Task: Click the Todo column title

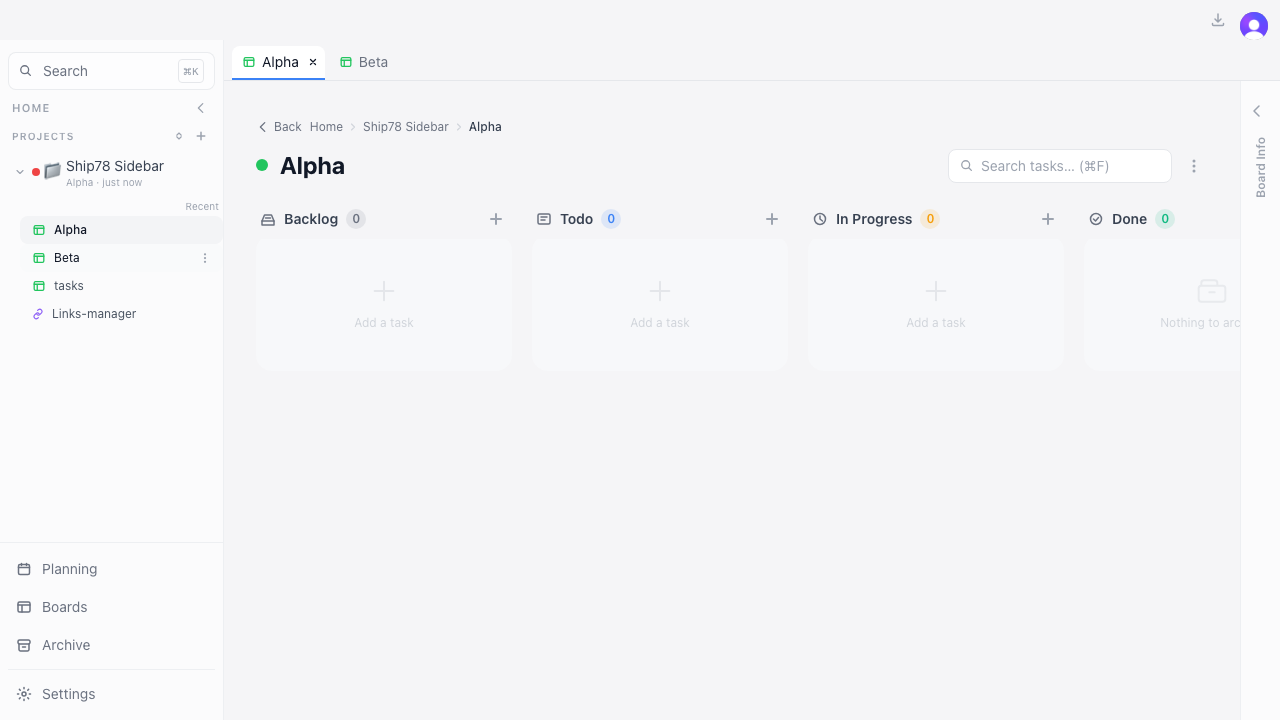Action: tap(576, 219)
